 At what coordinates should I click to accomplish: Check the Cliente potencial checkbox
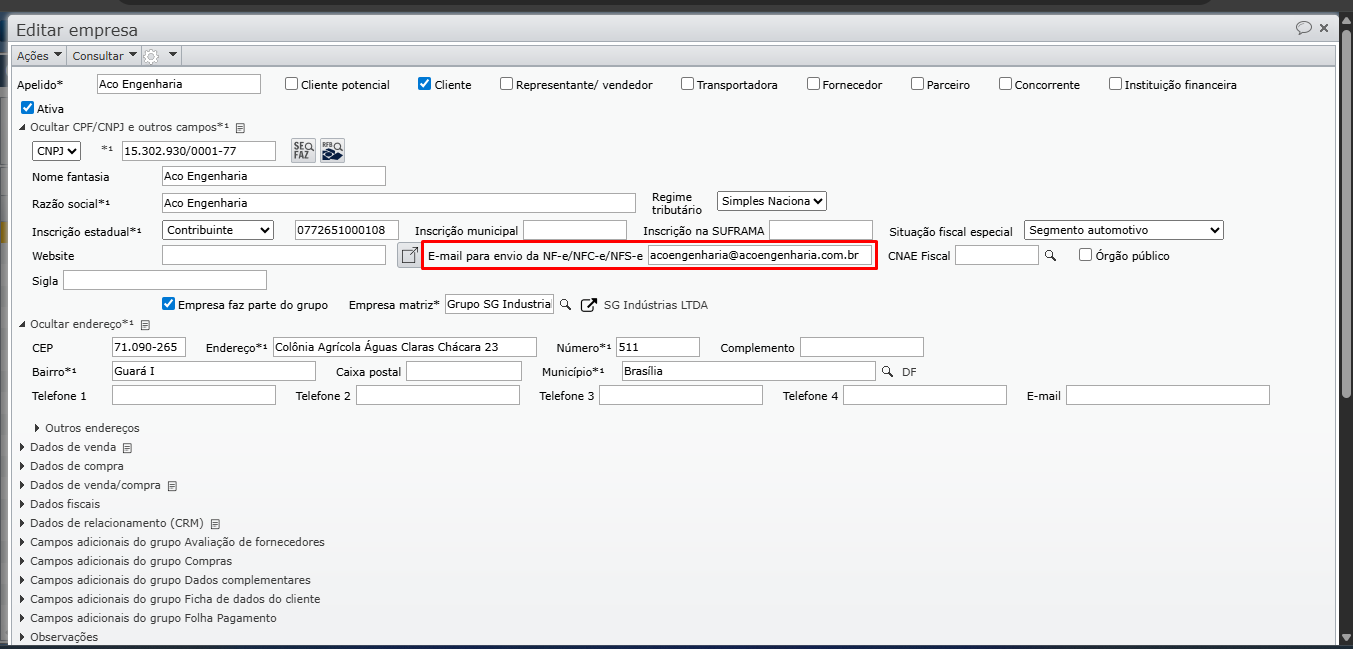(292, 84)
